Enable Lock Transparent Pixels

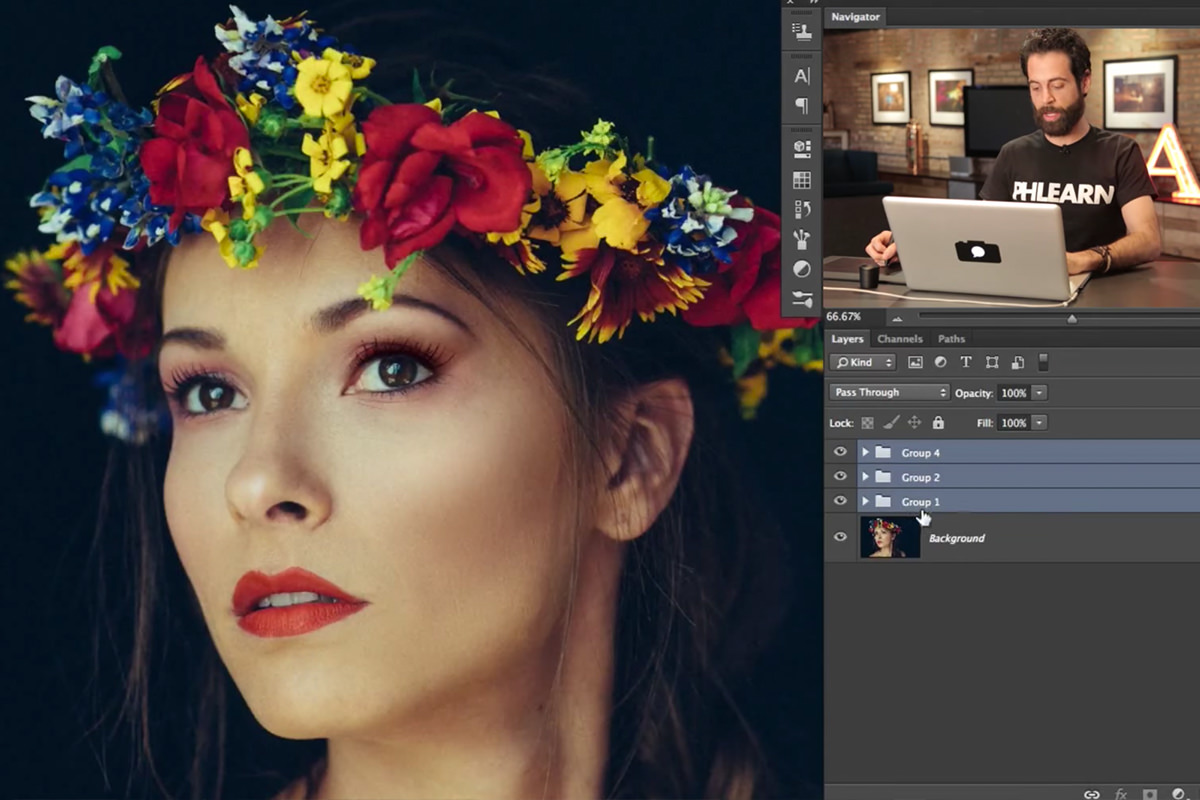click(x=868, y=423)
